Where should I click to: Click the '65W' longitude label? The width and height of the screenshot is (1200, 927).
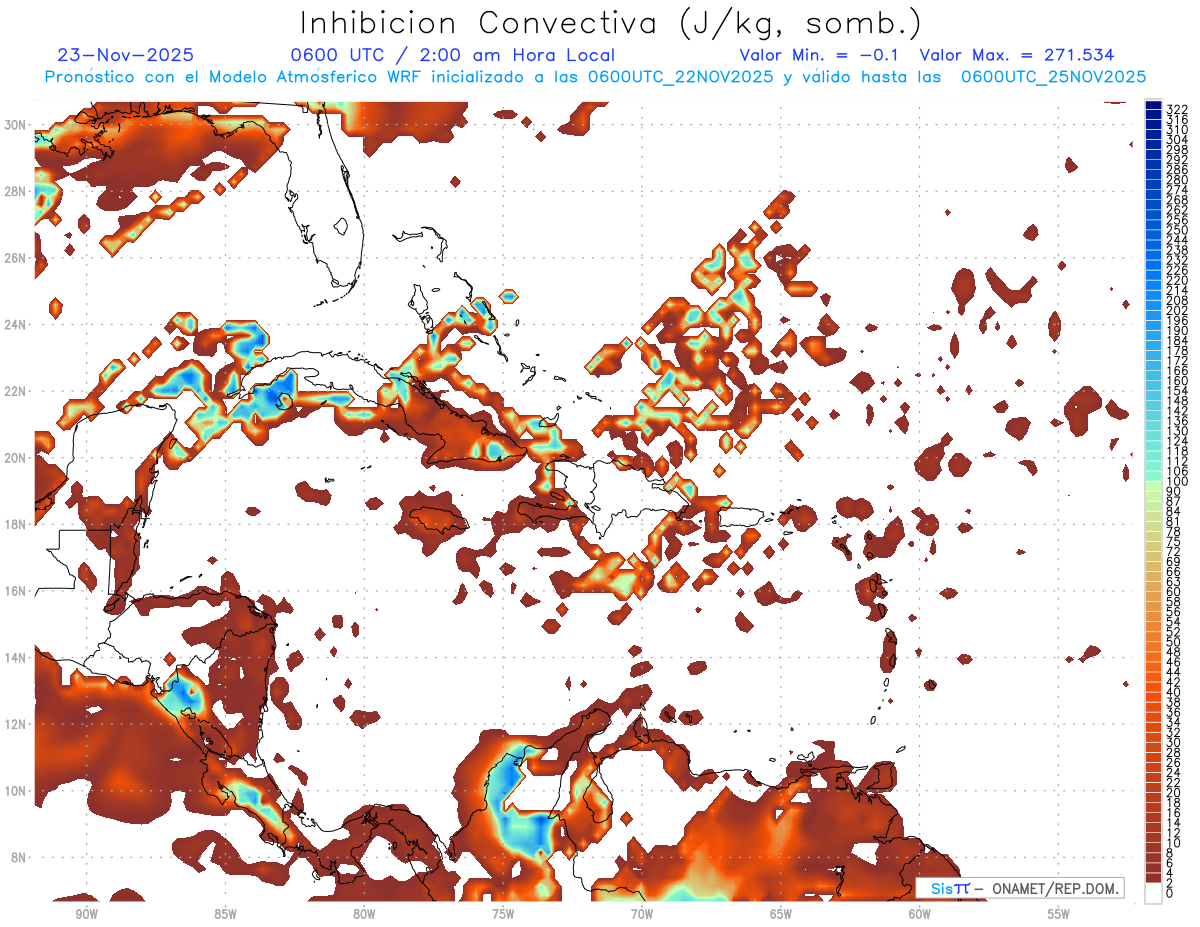coord(781,914)
